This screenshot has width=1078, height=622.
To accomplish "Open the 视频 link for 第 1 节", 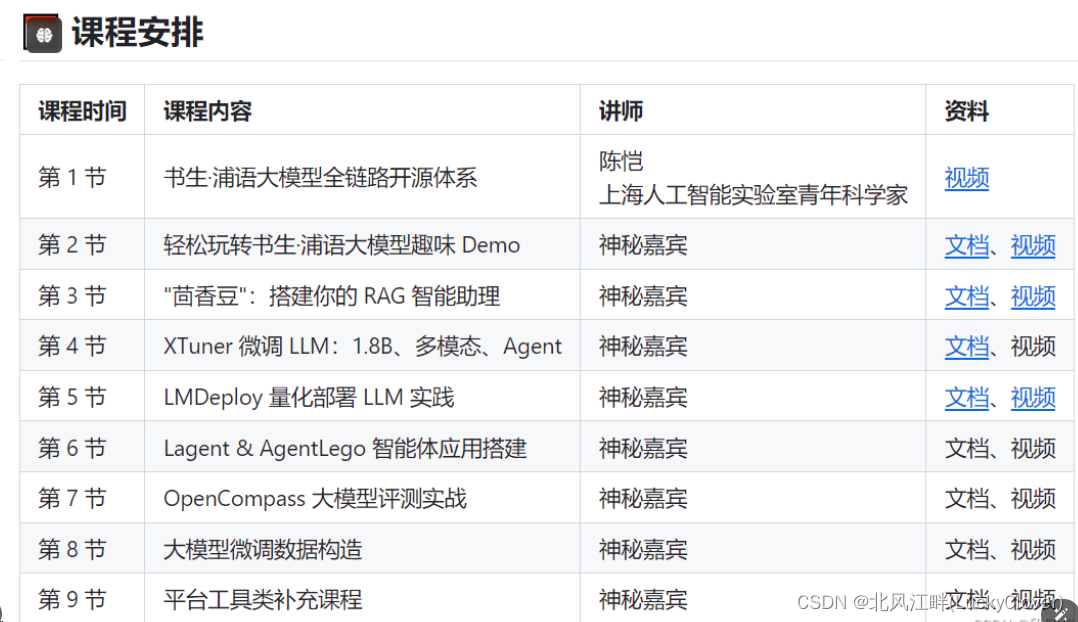I will pyautogui.click(x=967, y=178).
